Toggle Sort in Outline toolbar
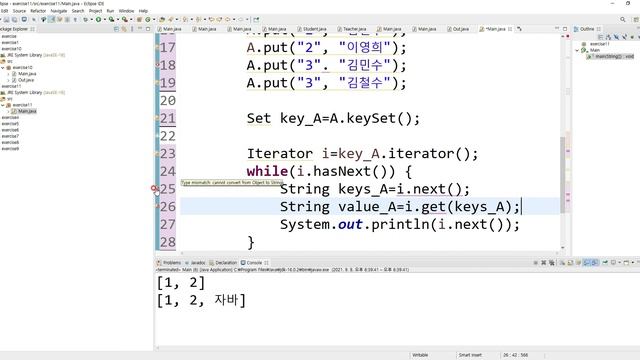Viewport: 640px width, 360px height. 608,37
